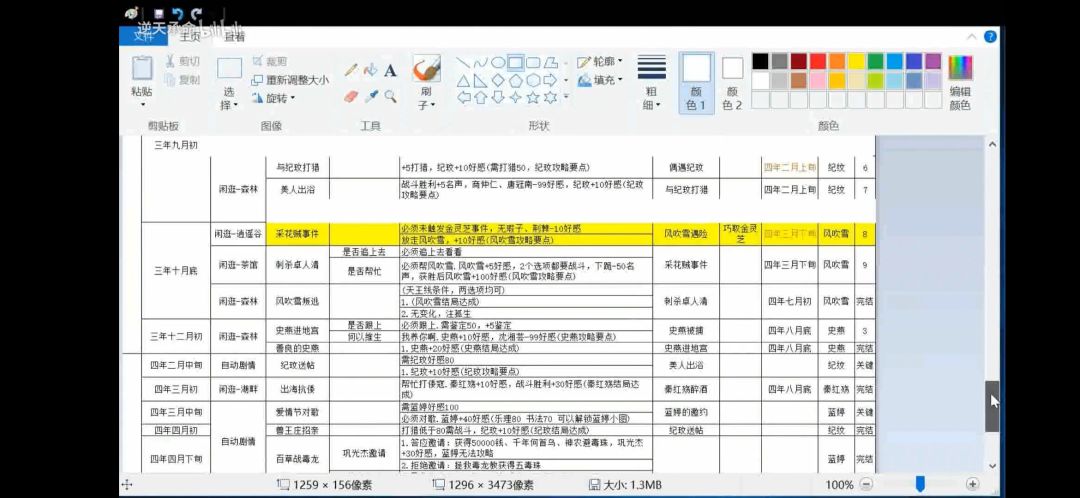Image resolution: width=1080 pixels, height=498 pixels.
Task: Choose the Rectangle shape
Action: [515, 63]
